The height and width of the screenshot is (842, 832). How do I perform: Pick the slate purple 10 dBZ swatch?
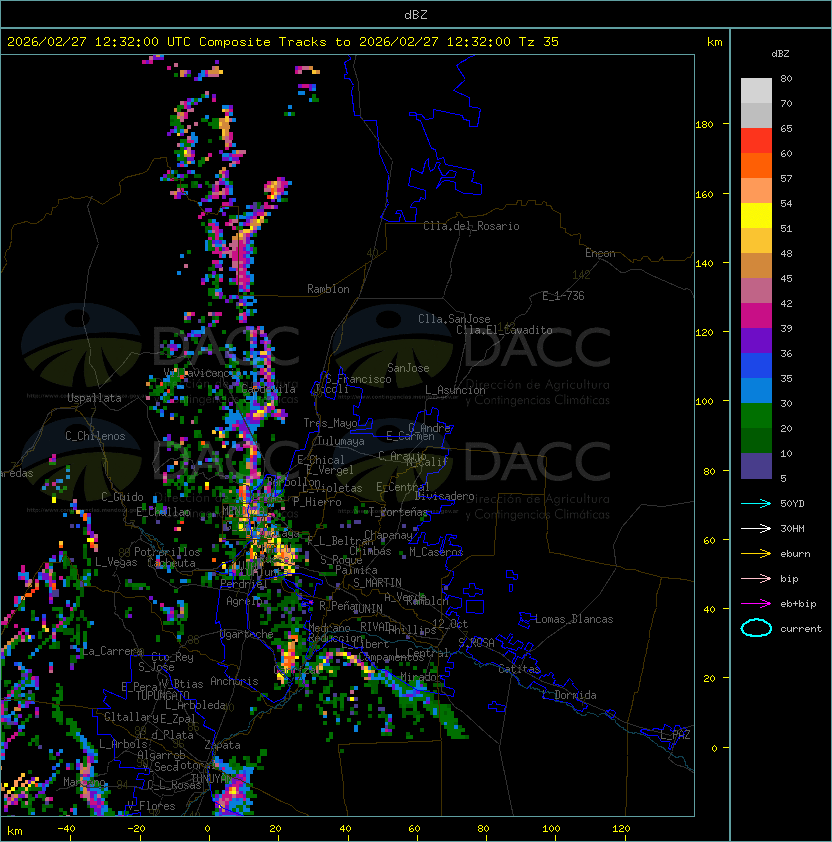pyautogui.click(x=756, y=466)
